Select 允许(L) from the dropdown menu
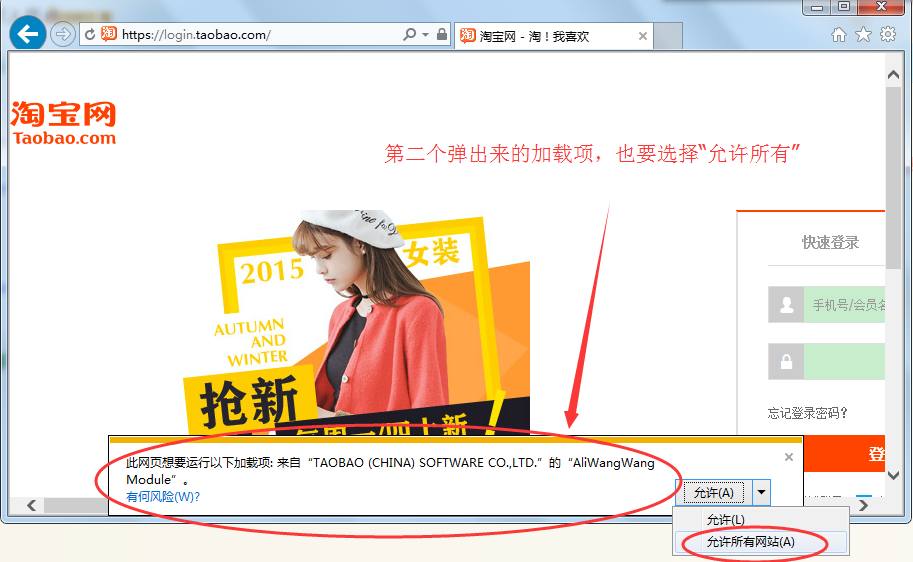Image resolution: width=913 pixels, height=562 pixels. coord(725,520)
